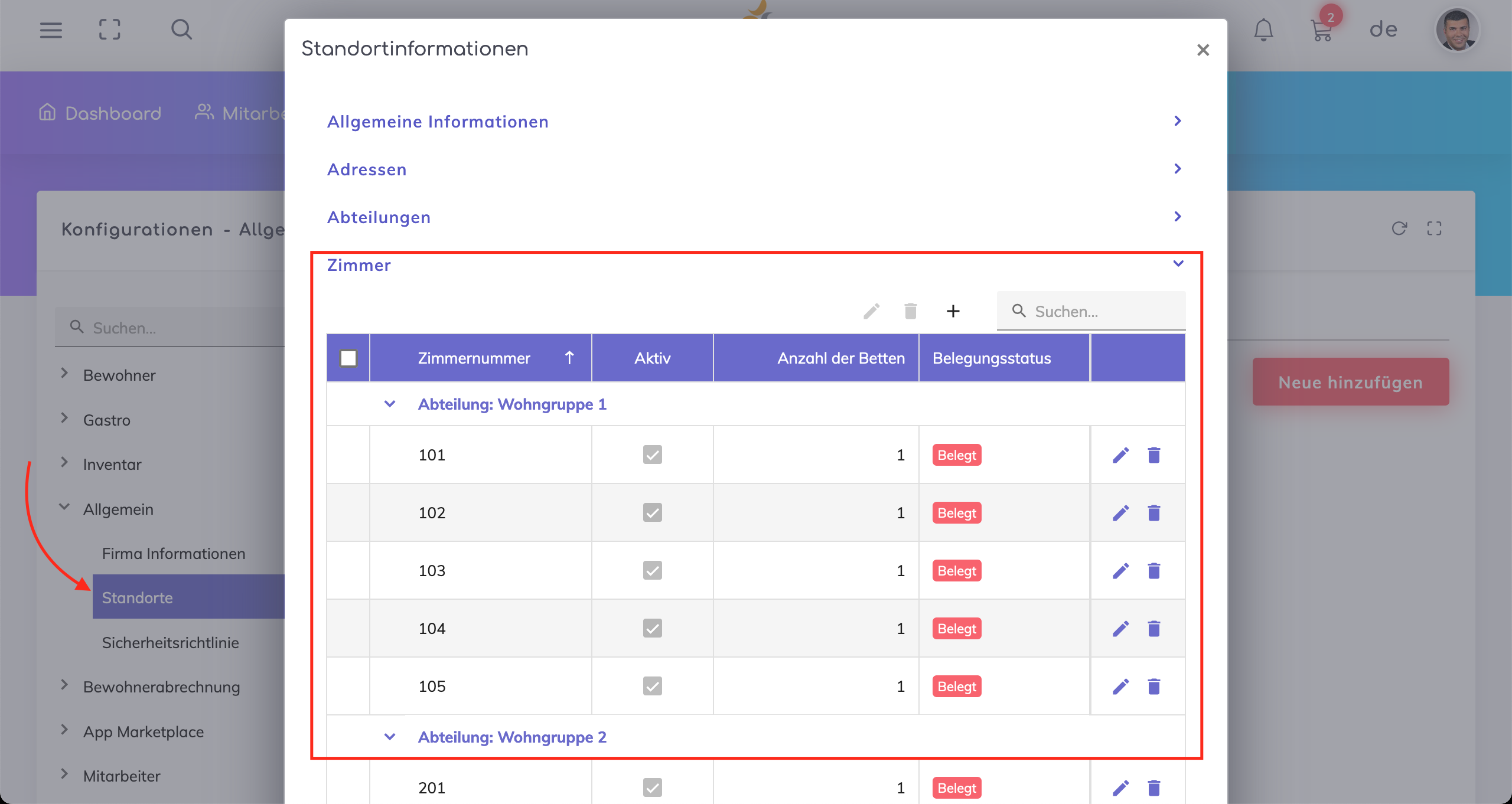The height and width of the screenshot is (804, 1512).
Task: Sort by the Zimmernummer column header
Action: [x=474, y=358]
